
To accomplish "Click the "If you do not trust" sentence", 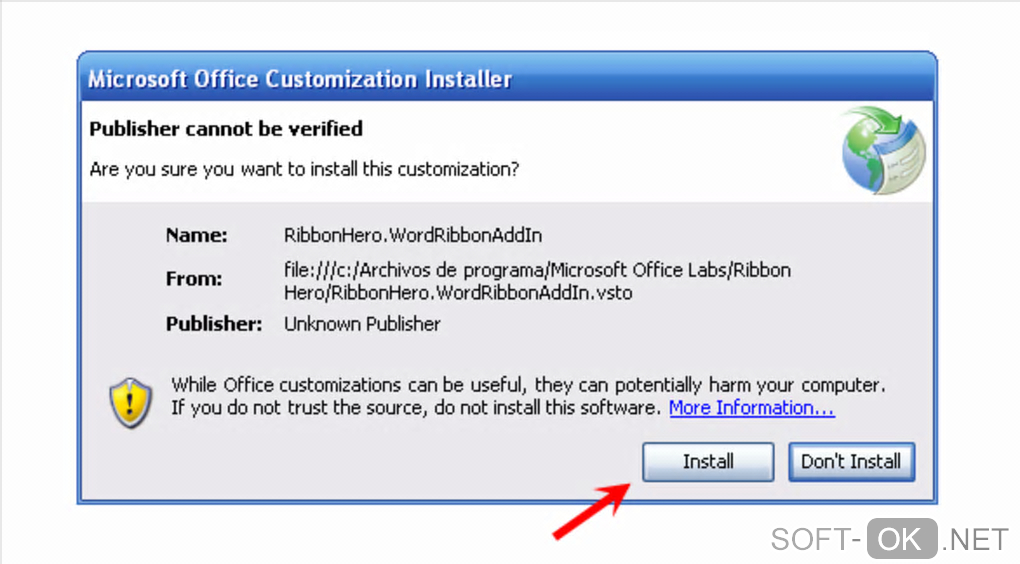I will coord(416,408).
